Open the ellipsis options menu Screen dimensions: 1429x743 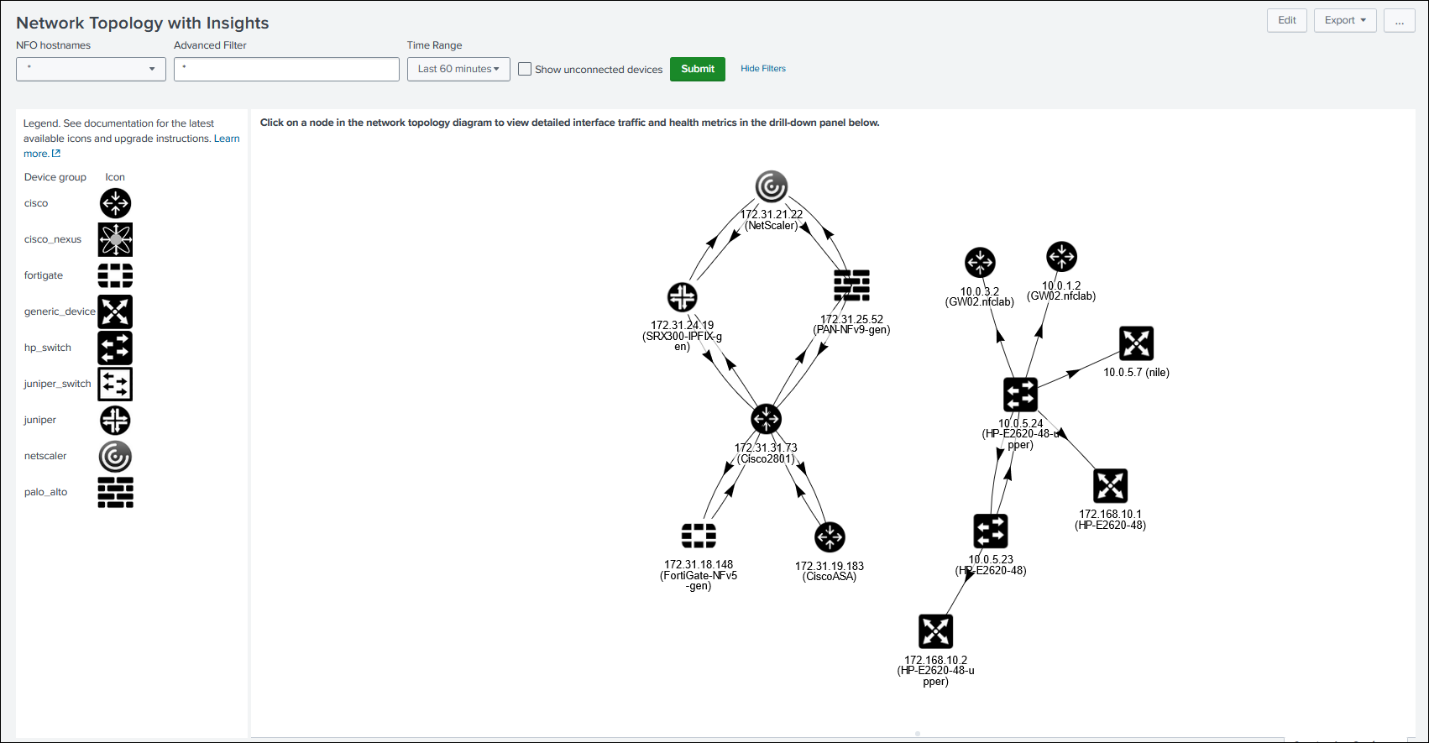pyautogui.click(x=1399, y=21)
